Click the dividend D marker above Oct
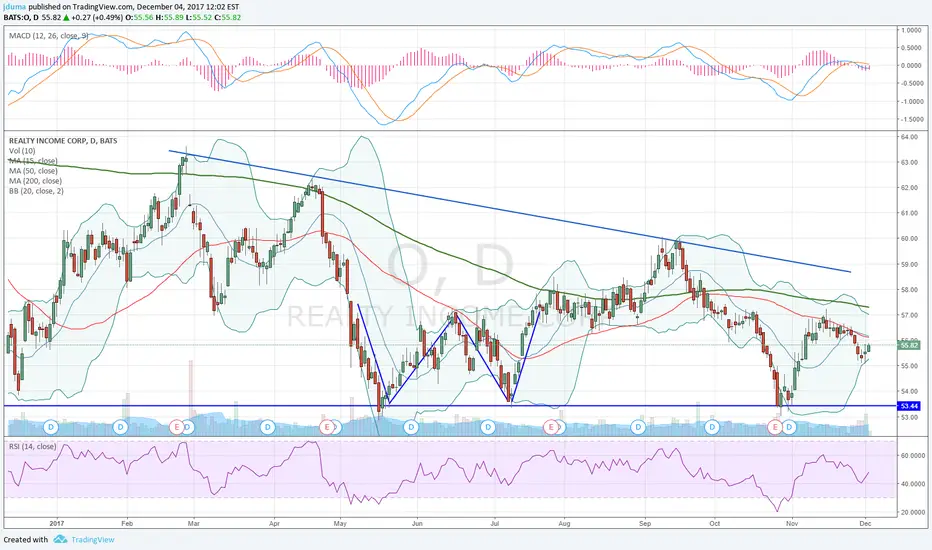The image size is (932, 550). tap(712, 427)
